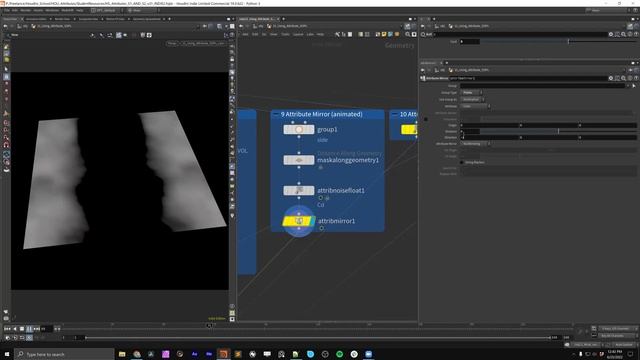Stop timeline playback
This screenshot has width=640, height=360.
coord(22,329)
